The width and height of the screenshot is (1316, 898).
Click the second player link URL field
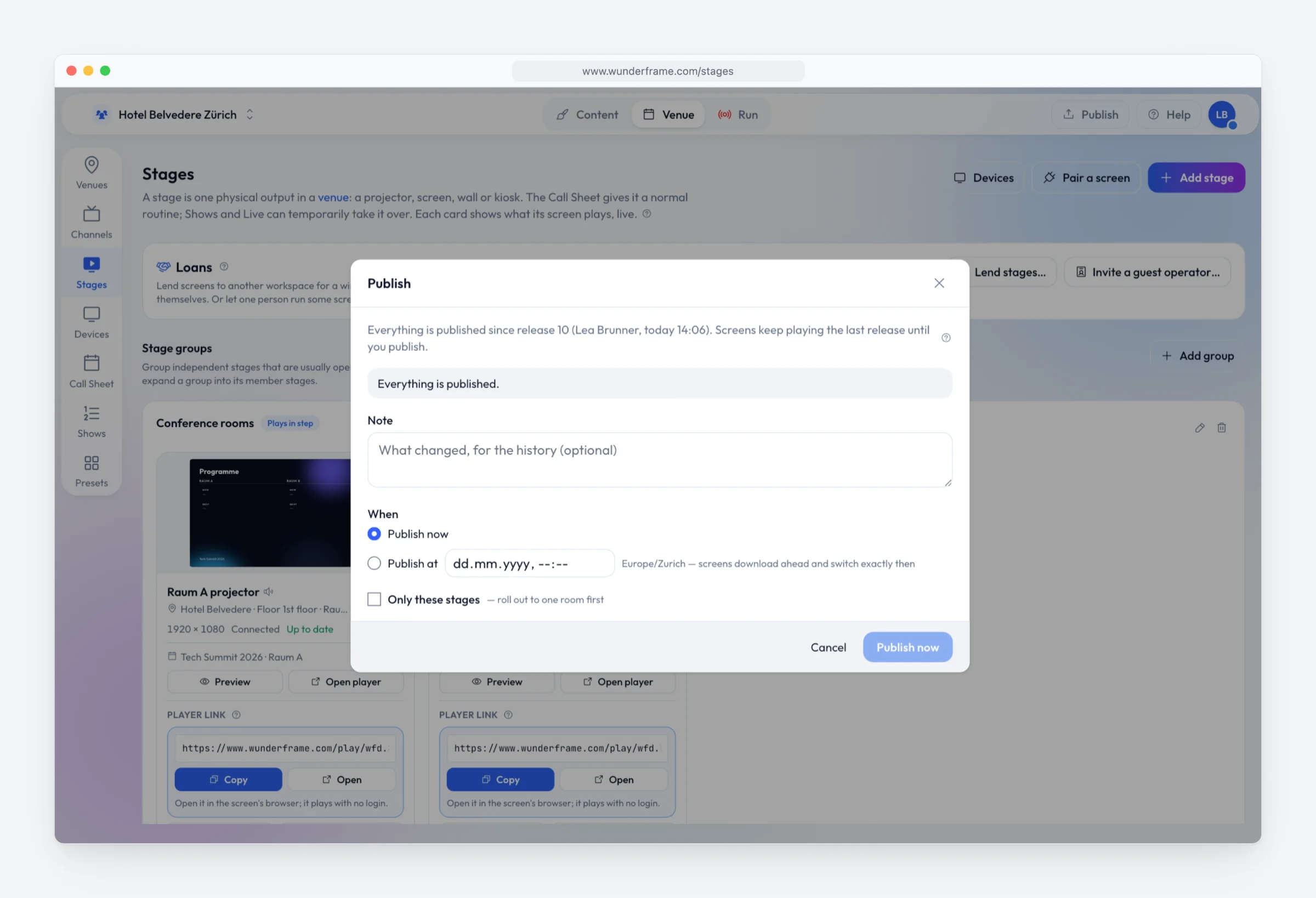pos(557,748)
